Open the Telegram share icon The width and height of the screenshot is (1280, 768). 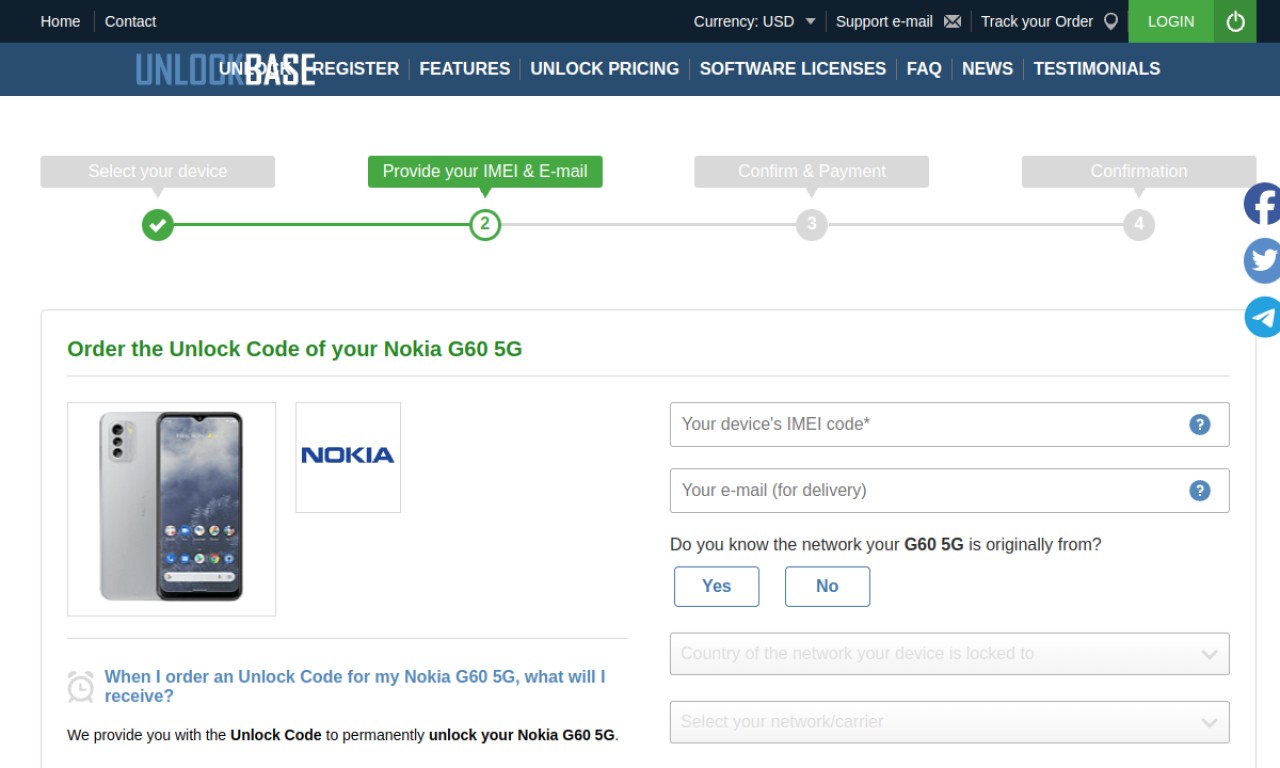coord(1262,317)
